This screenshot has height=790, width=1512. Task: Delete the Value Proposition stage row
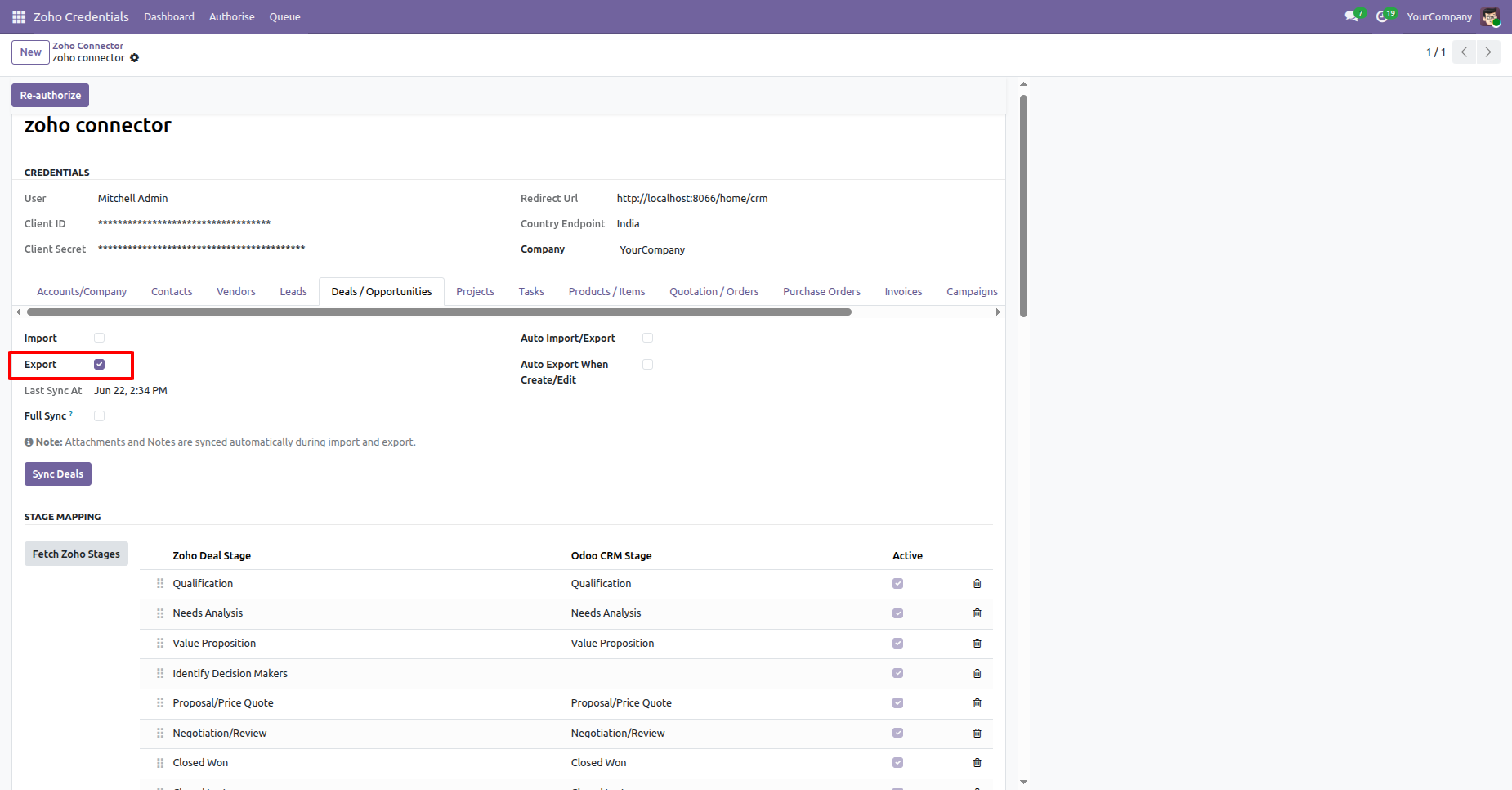[x=977, y=644]
